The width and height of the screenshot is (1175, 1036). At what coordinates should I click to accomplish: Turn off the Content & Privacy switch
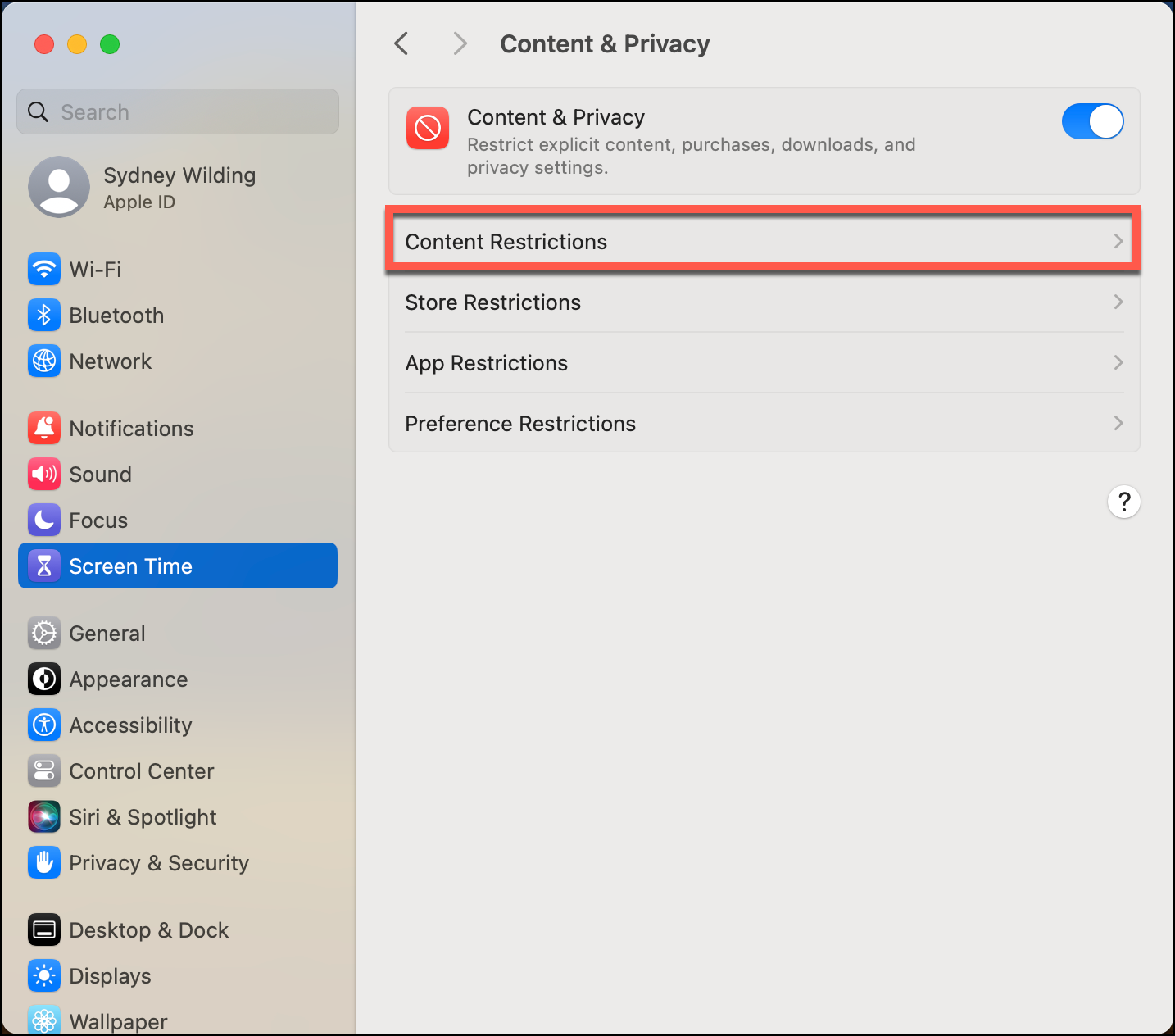coord(1092,122)
